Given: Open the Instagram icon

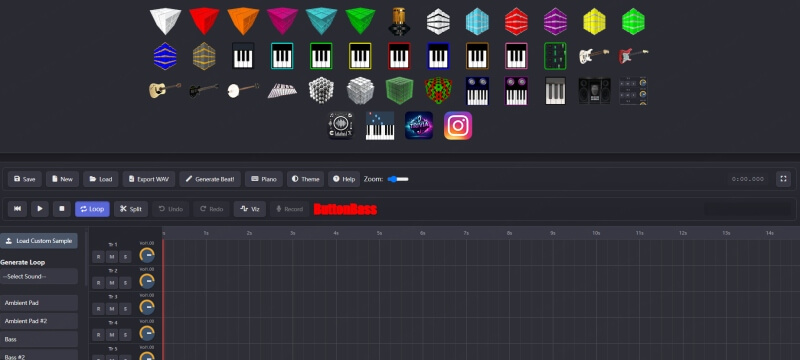Looking at the screenshot, I should [x=458, y=126].
